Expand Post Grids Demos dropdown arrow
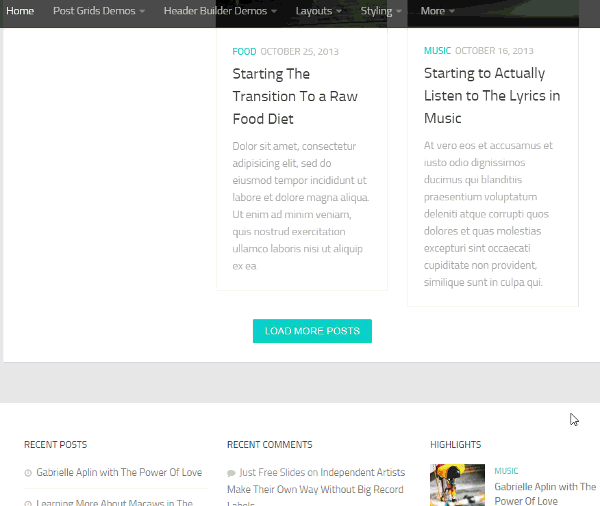Viewport: 600px width, 506px height. 142,11
